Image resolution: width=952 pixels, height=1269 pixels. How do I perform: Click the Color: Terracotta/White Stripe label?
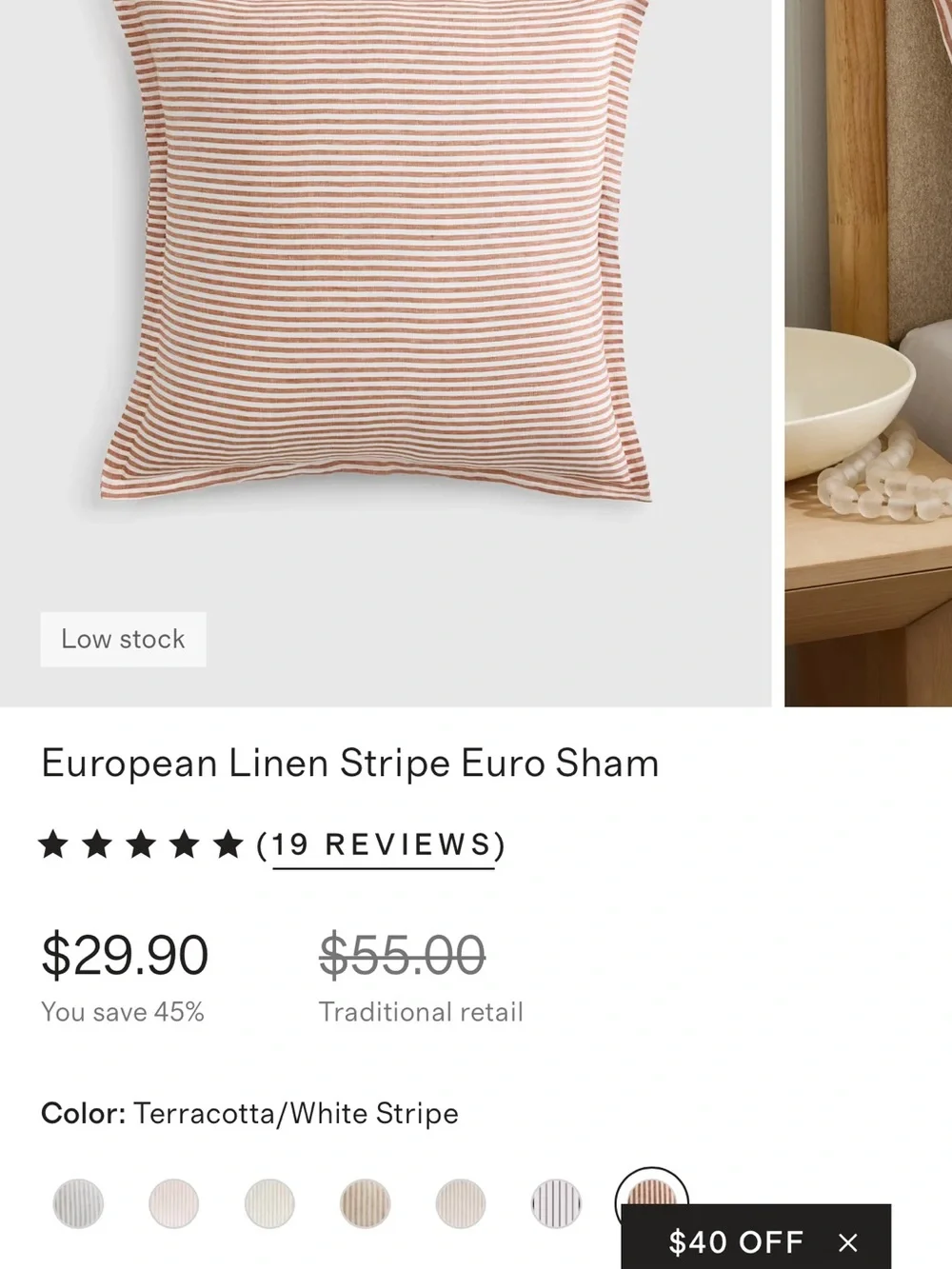pyautogui.click(x=249, y=1113)
